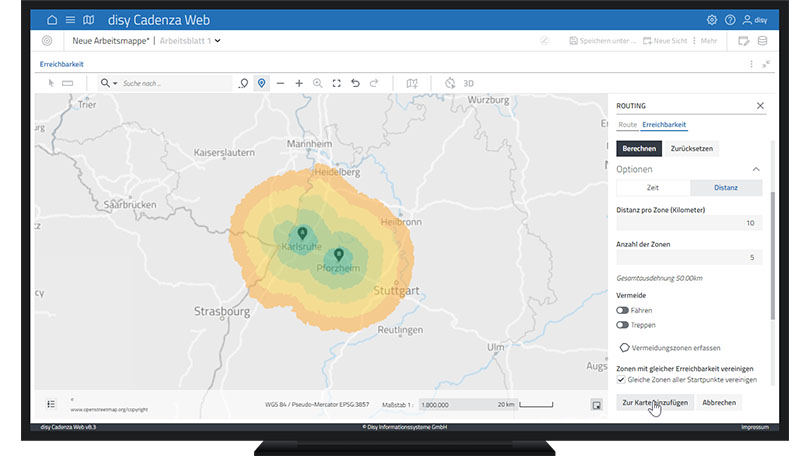
Task: Open the disy user account menu
Action: point(755,20)
